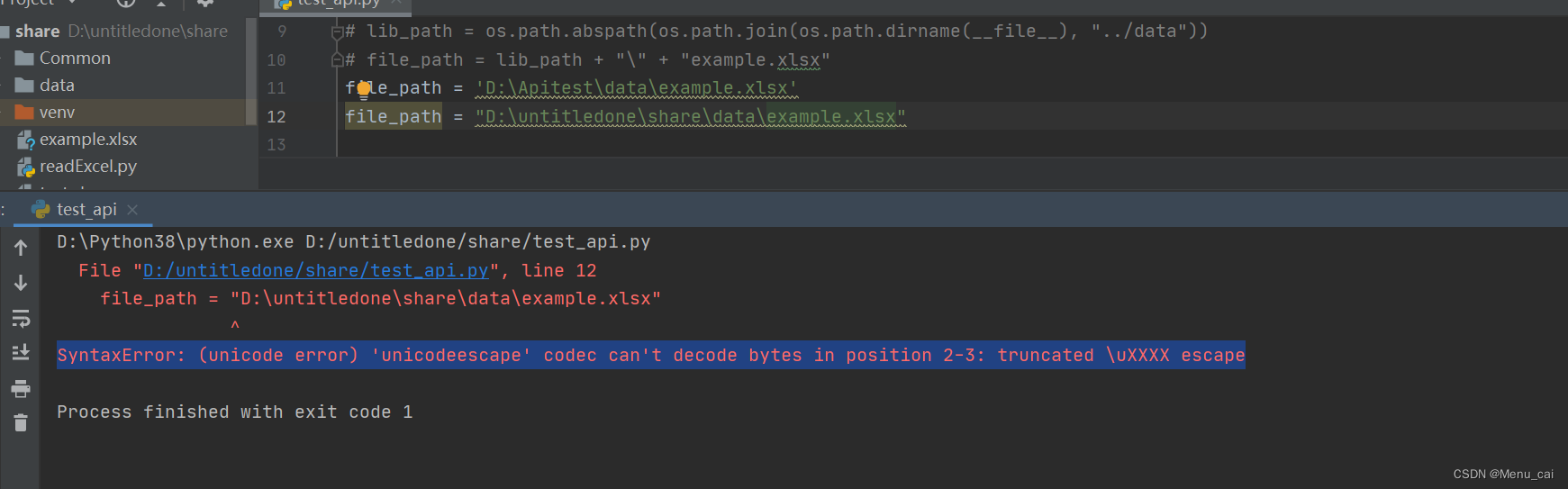Click the Down the Stack Trace arrow
Screen dimensions: 1568x489
[21, 283]
